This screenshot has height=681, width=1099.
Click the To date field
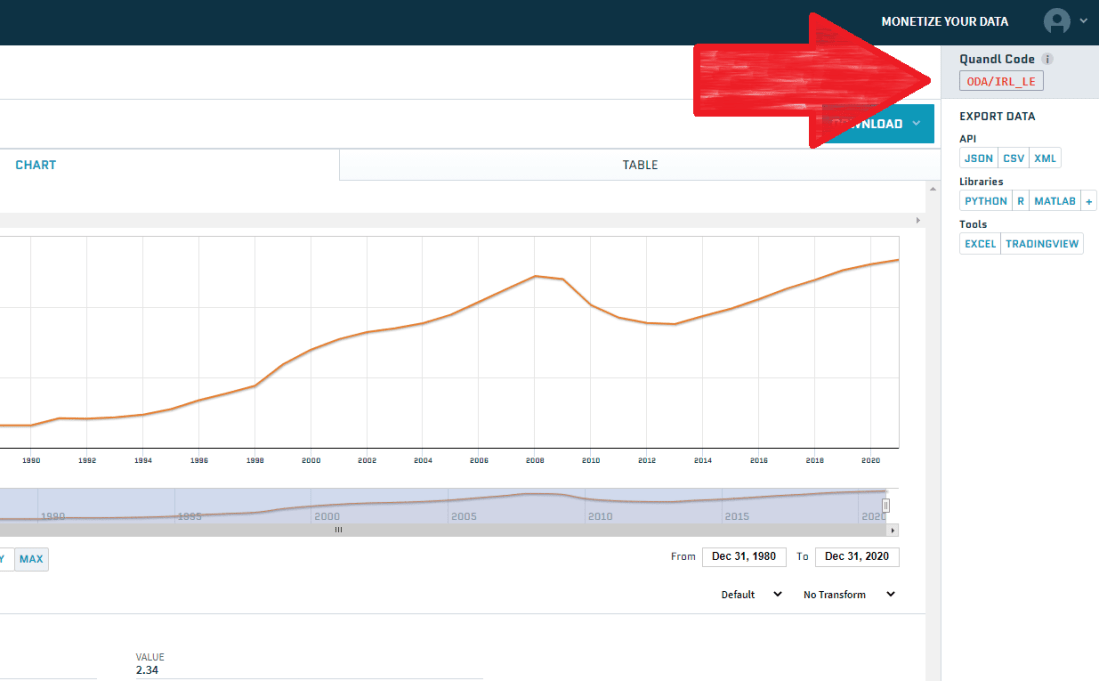856,557
